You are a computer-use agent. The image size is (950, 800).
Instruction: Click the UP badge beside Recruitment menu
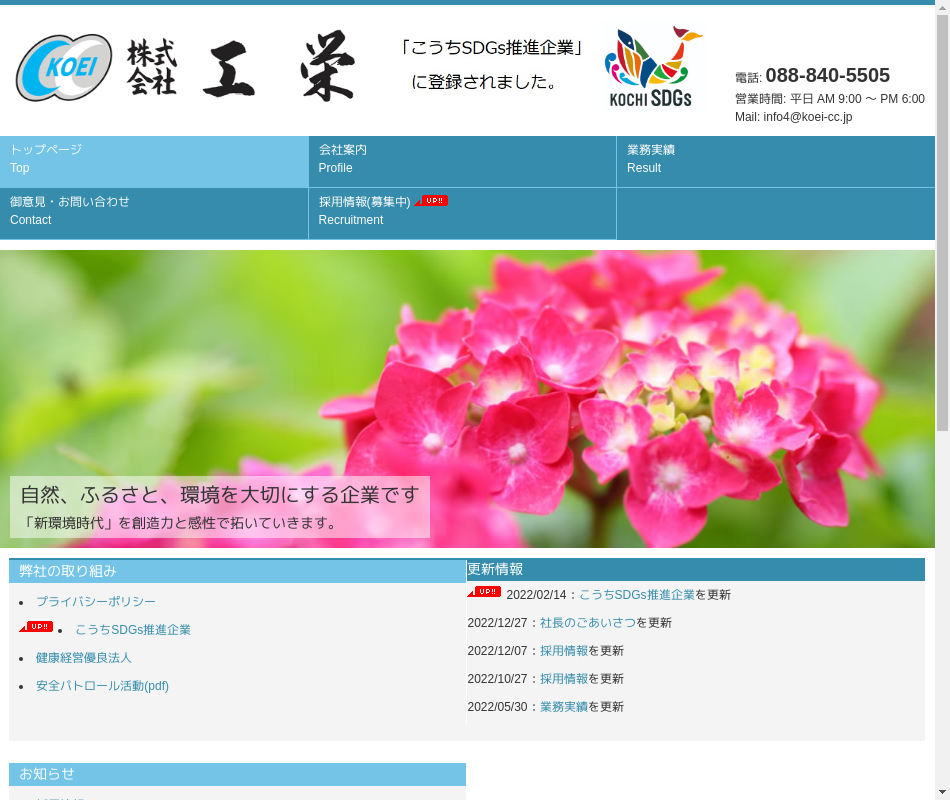click(x=432, y=201)
